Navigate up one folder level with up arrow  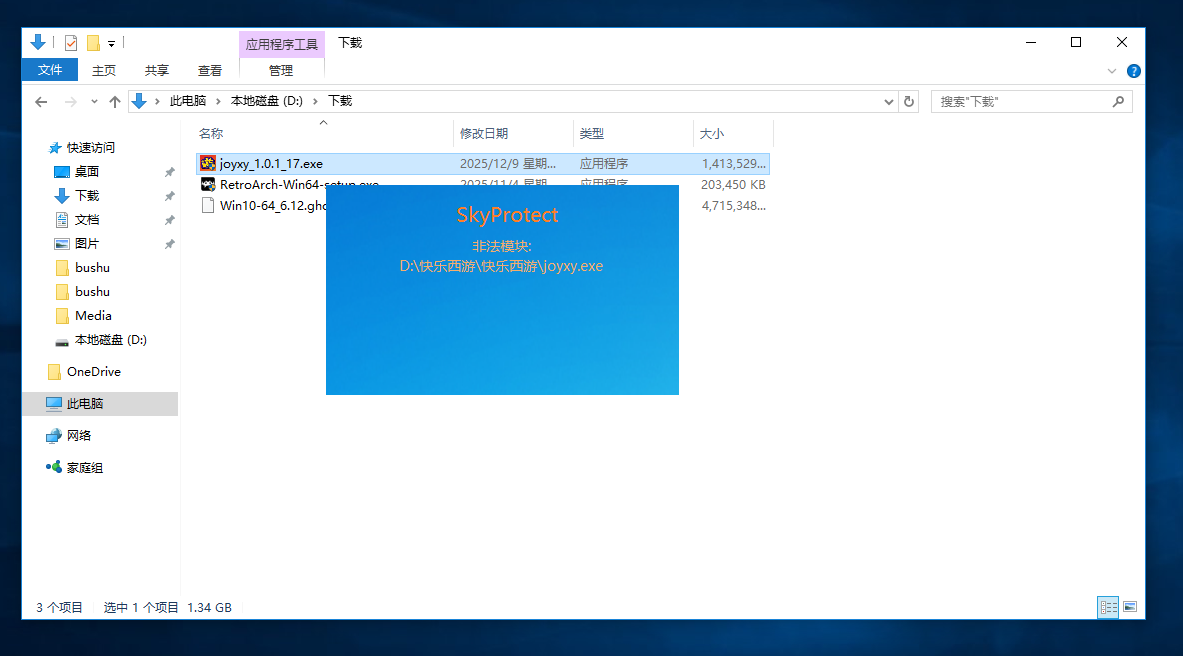coord(115,102)
